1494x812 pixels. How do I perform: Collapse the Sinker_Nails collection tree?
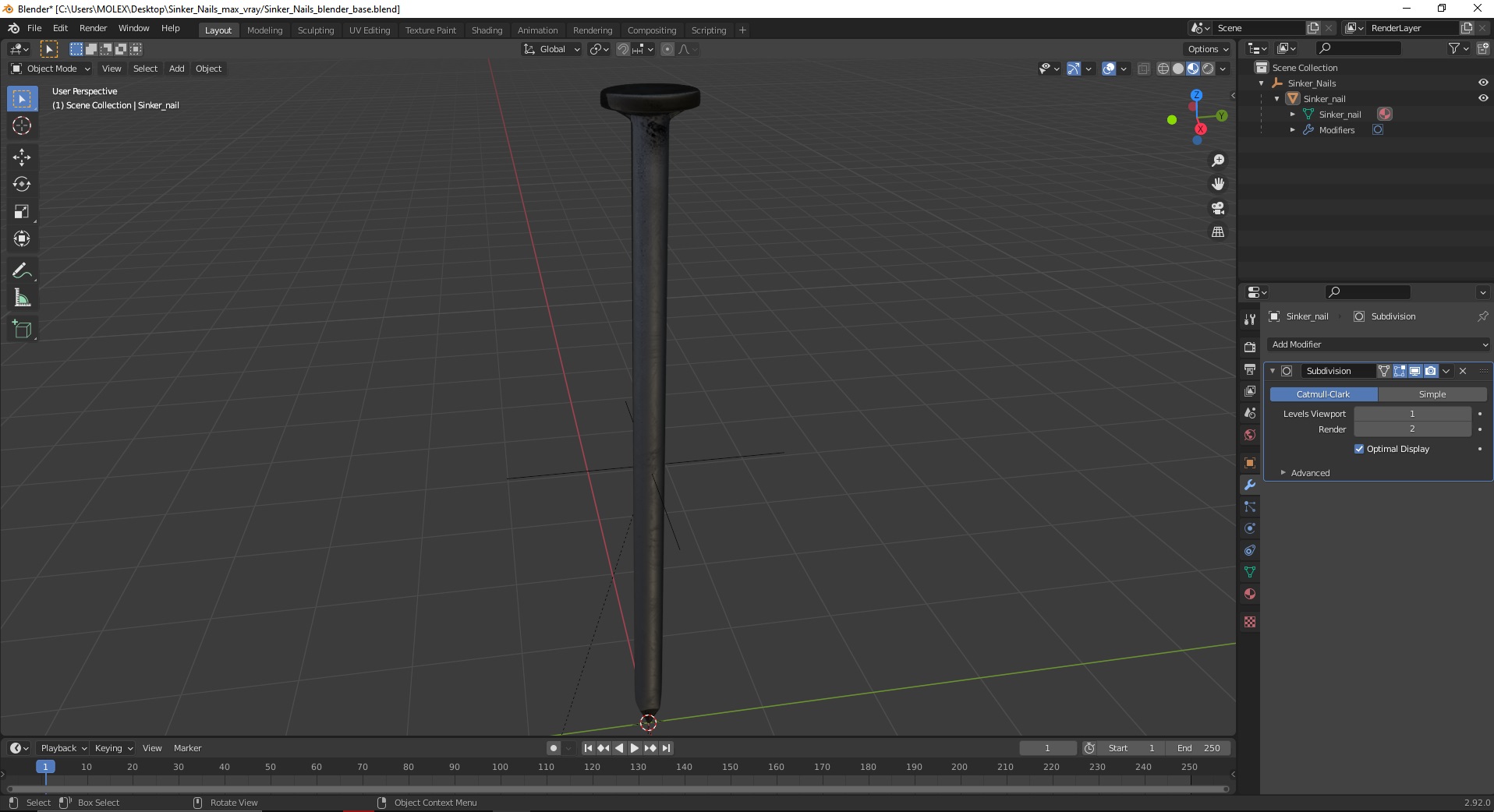[1262, 83]
